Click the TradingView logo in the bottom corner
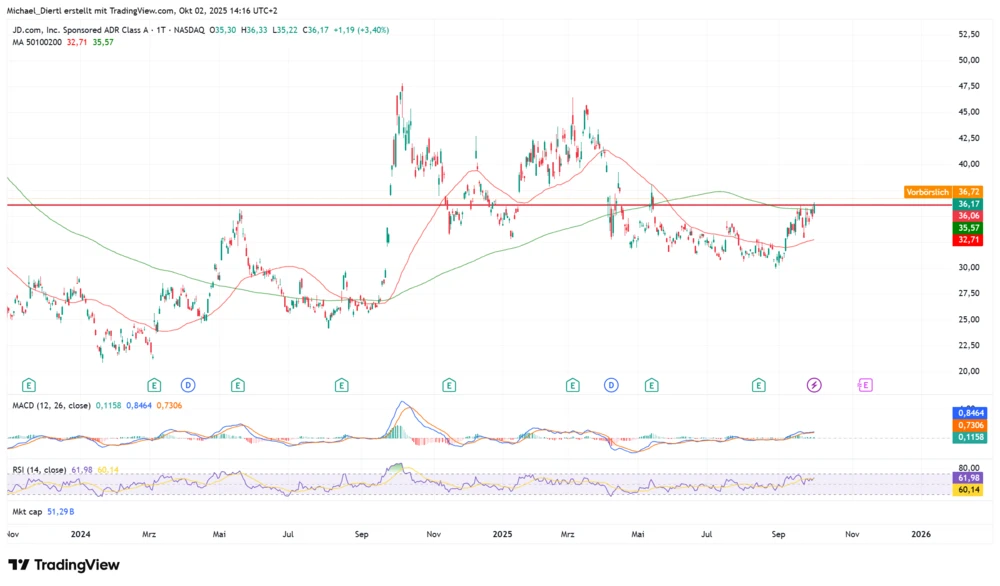1000x586 pixels. point(61,565)
